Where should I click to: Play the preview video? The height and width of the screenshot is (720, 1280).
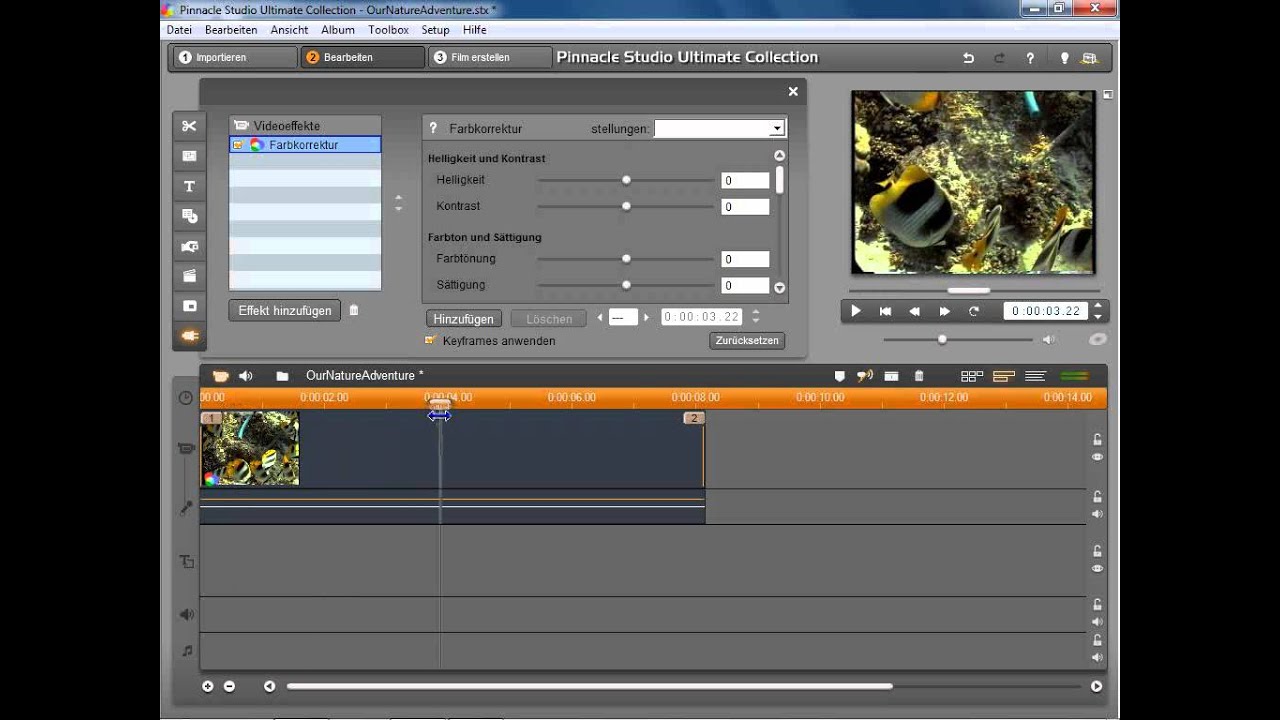(x=856, y=311)
